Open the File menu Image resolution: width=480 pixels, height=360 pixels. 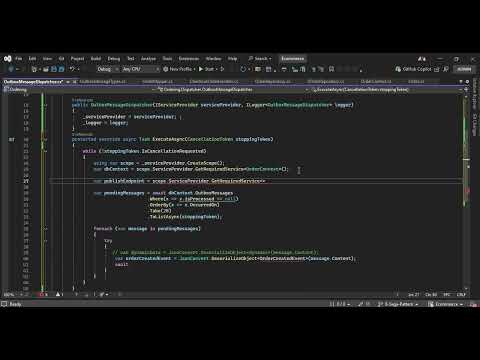19,59
